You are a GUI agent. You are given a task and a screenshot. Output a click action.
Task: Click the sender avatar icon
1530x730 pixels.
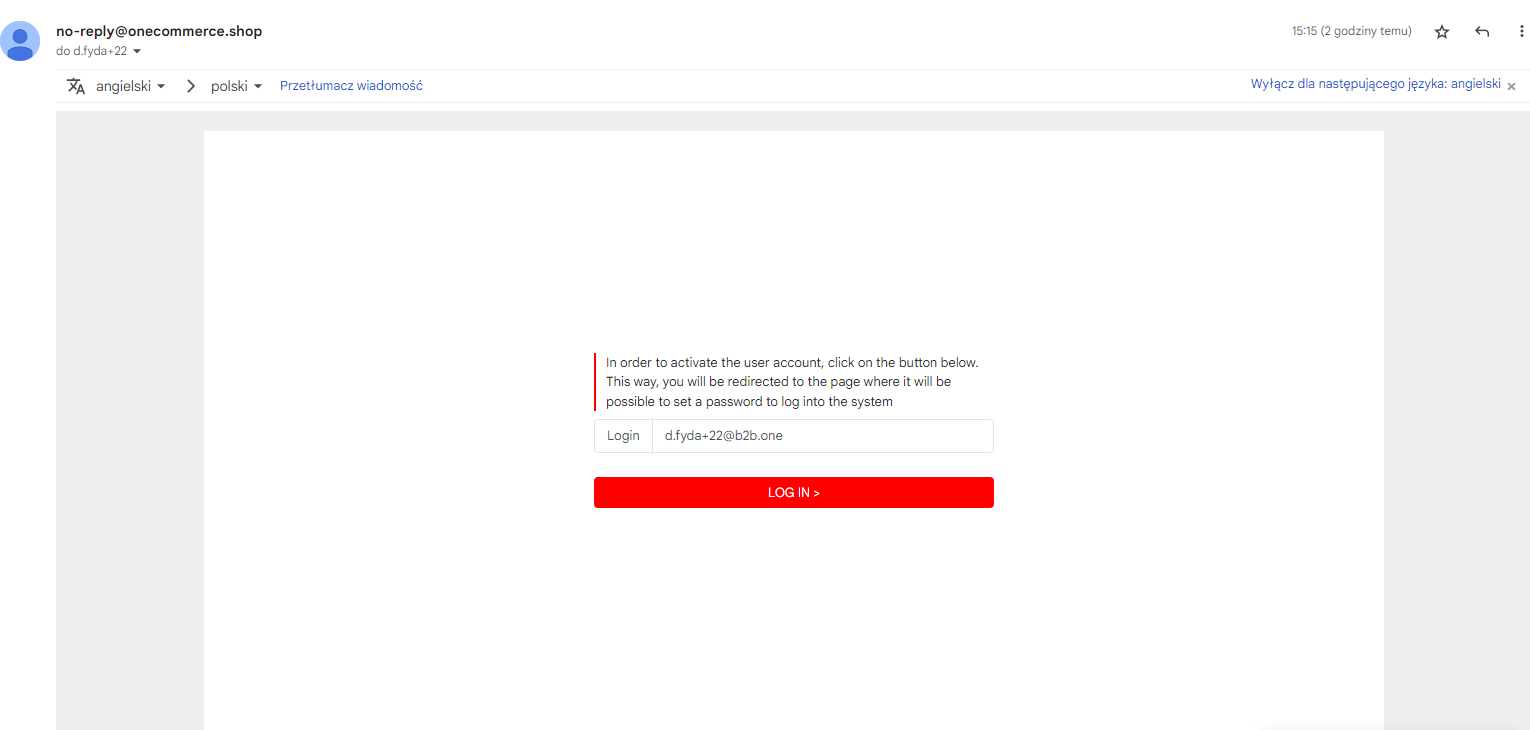20,41
